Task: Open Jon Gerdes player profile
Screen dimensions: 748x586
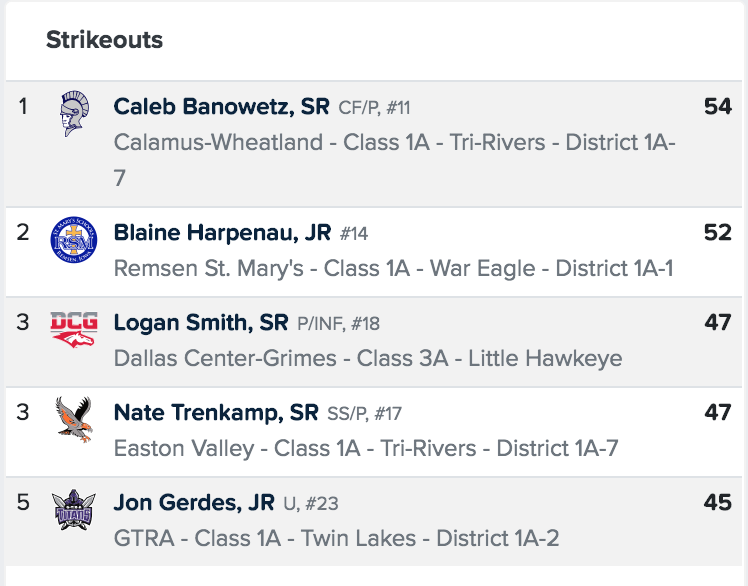Action: pos(194,502)
